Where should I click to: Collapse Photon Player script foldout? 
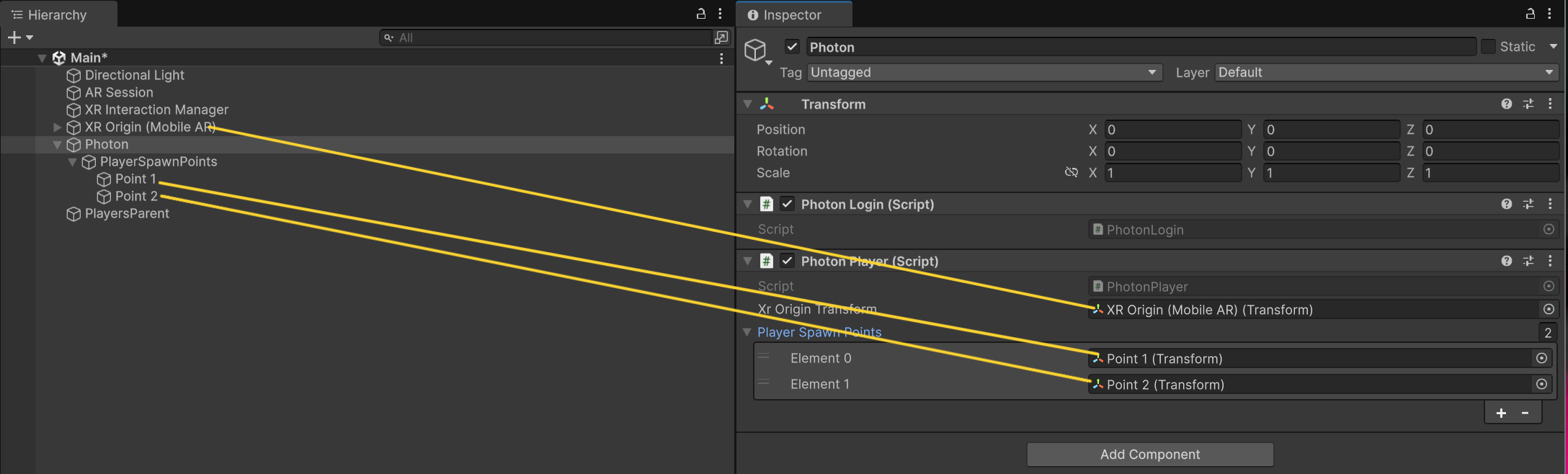pyautogui.click(x=748, y=261)
